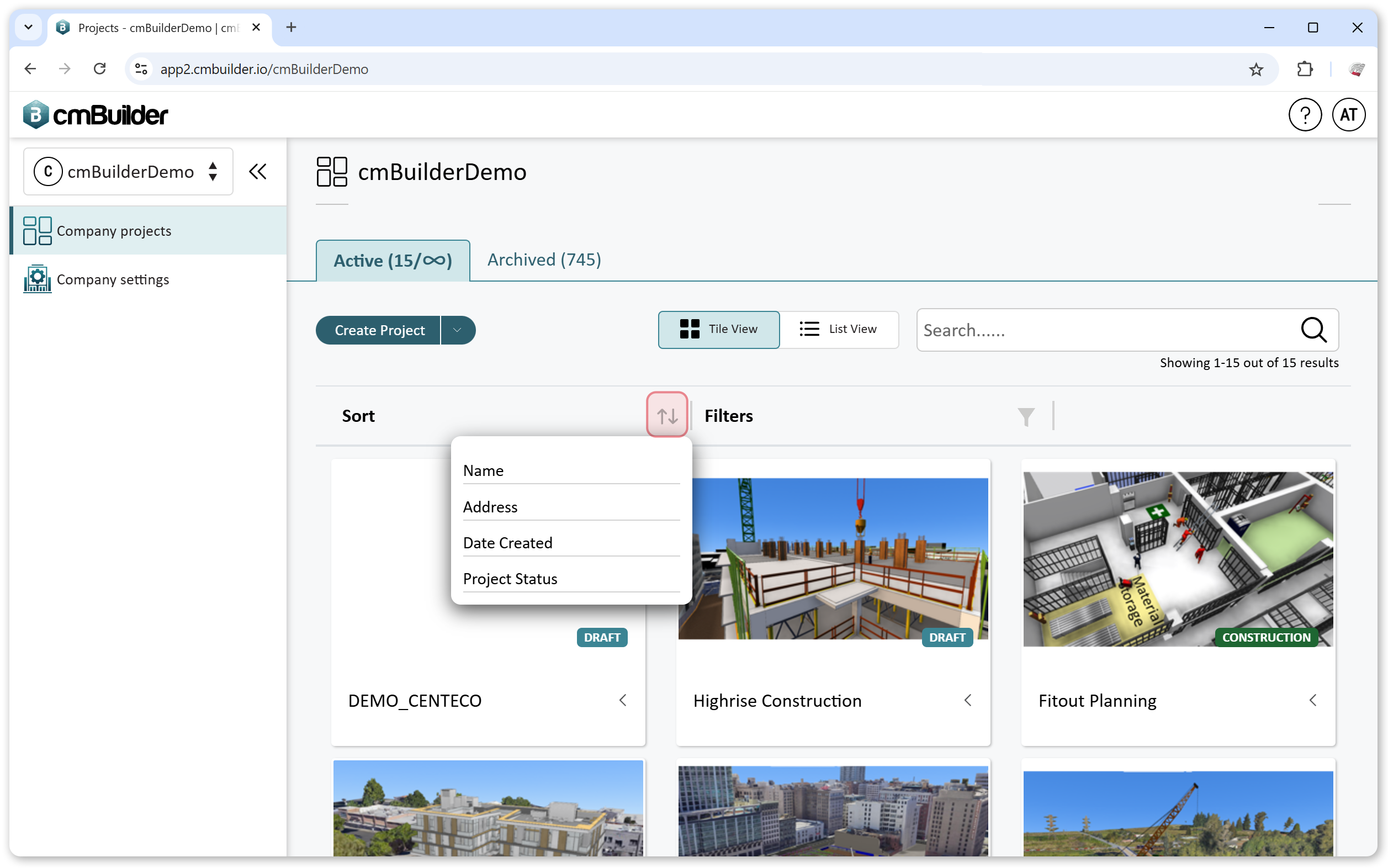The image size is (1388, 868).
Task: Click the Fitout Planning project title
Action: [1097, 700]
